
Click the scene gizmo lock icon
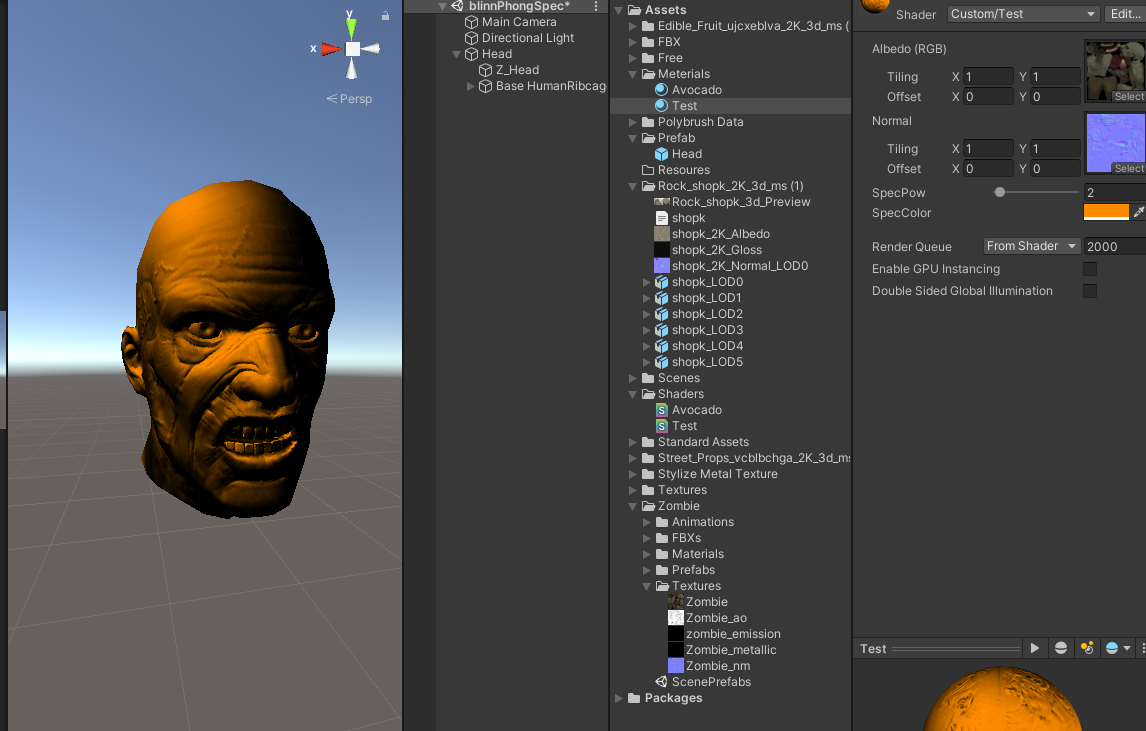385,15
